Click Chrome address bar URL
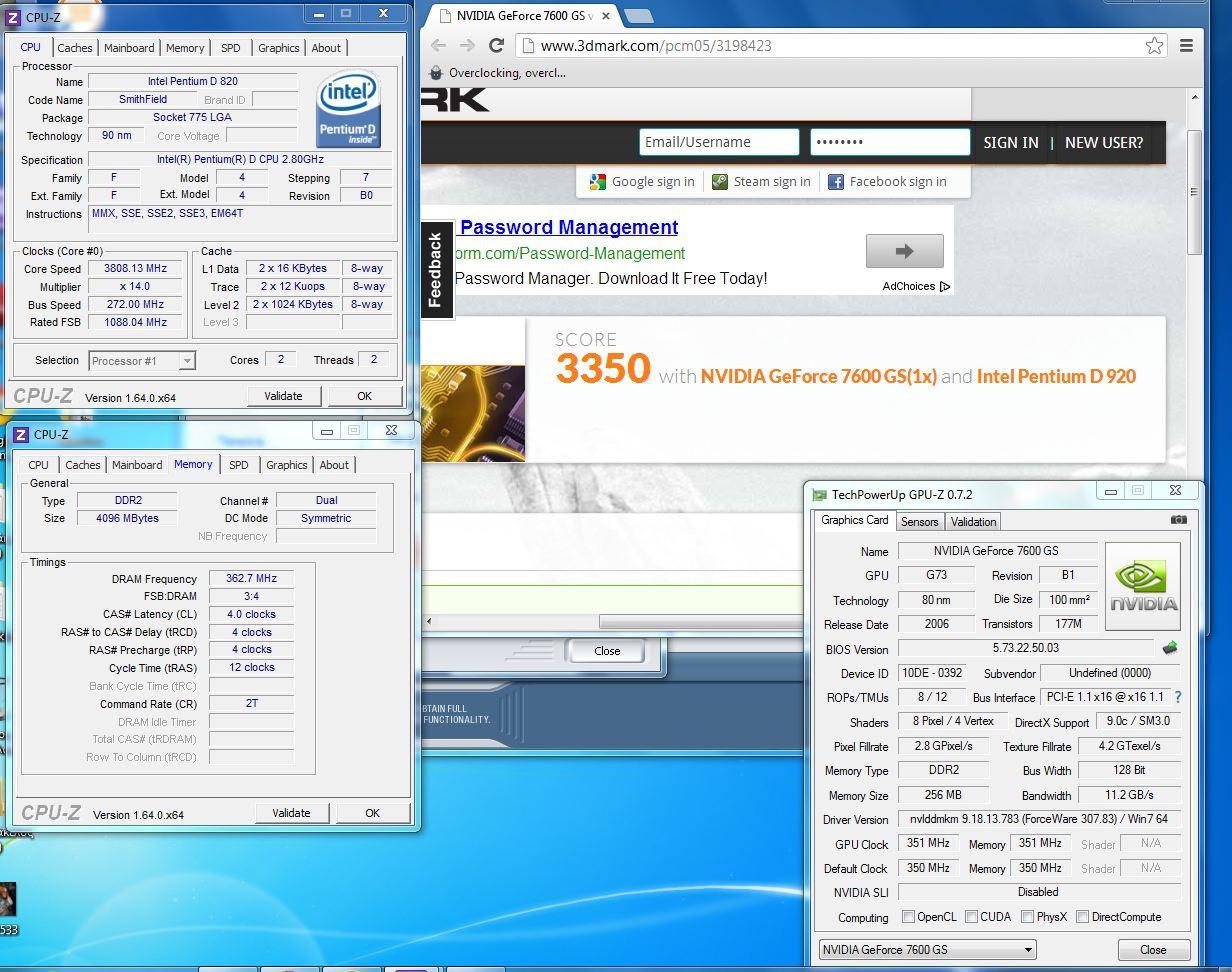This screenshot has height=972, width=1232. [656, 45]
